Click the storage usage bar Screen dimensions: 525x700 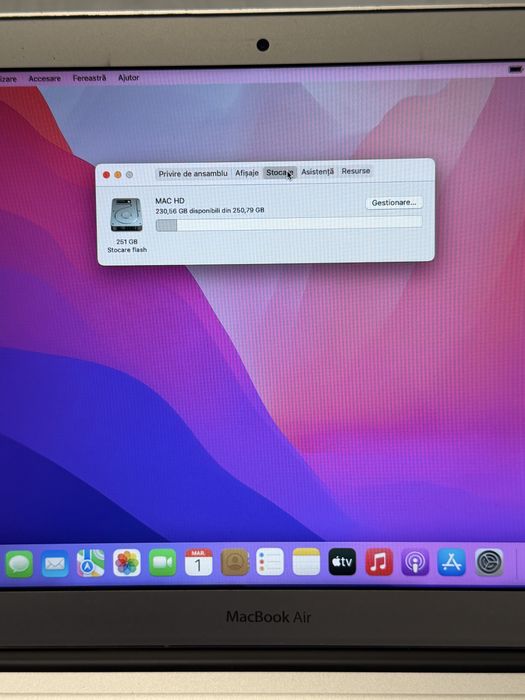coord(289,224)
